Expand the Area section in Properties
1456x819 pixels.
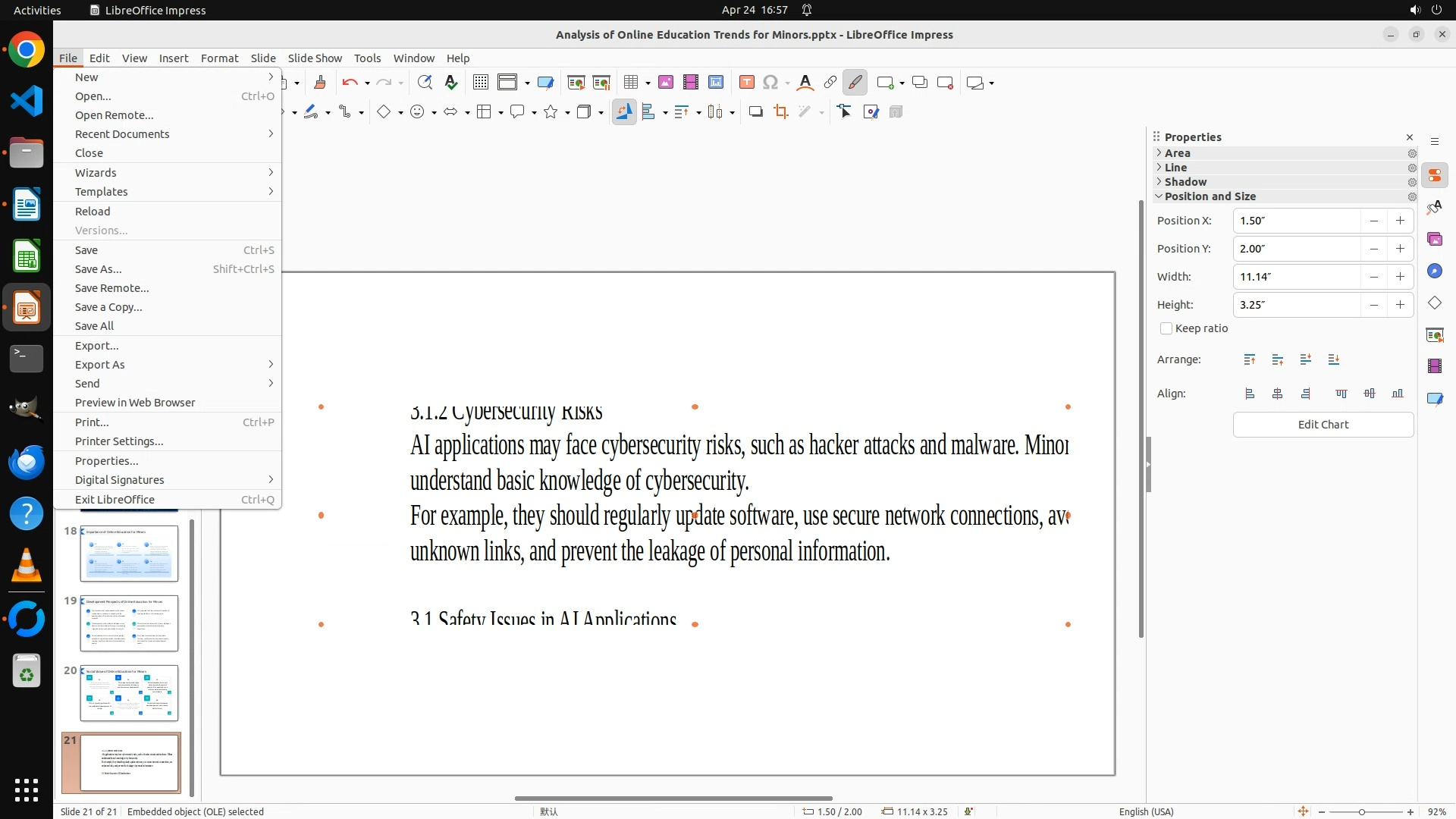[1178, 153]
